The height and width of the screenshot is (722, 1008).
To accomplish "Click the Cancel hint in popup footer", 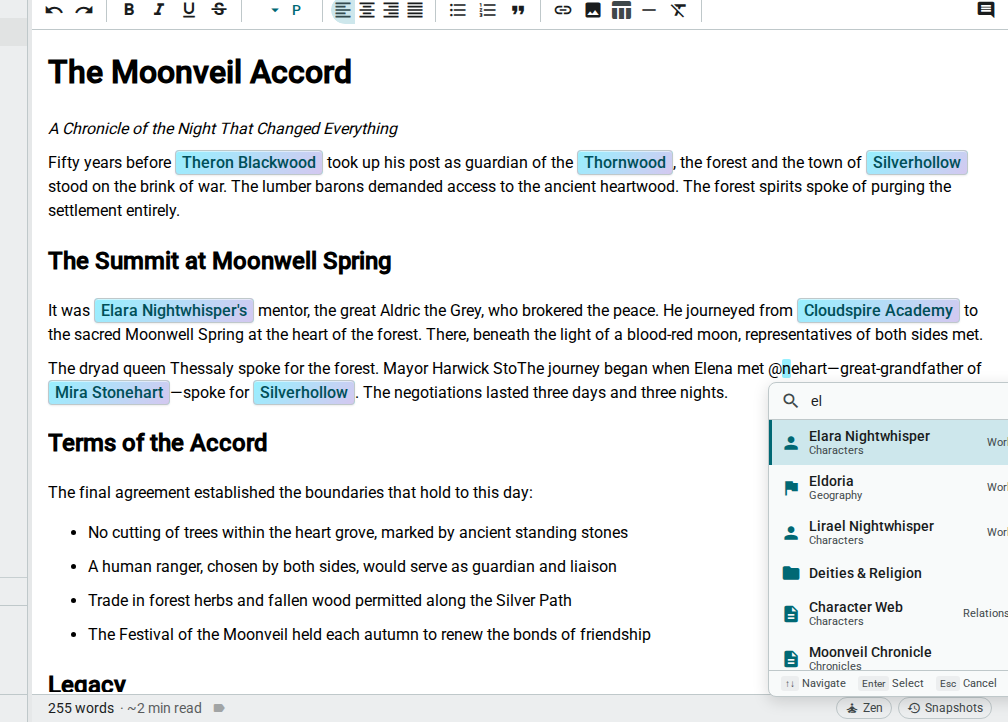I will coord(968,683).
